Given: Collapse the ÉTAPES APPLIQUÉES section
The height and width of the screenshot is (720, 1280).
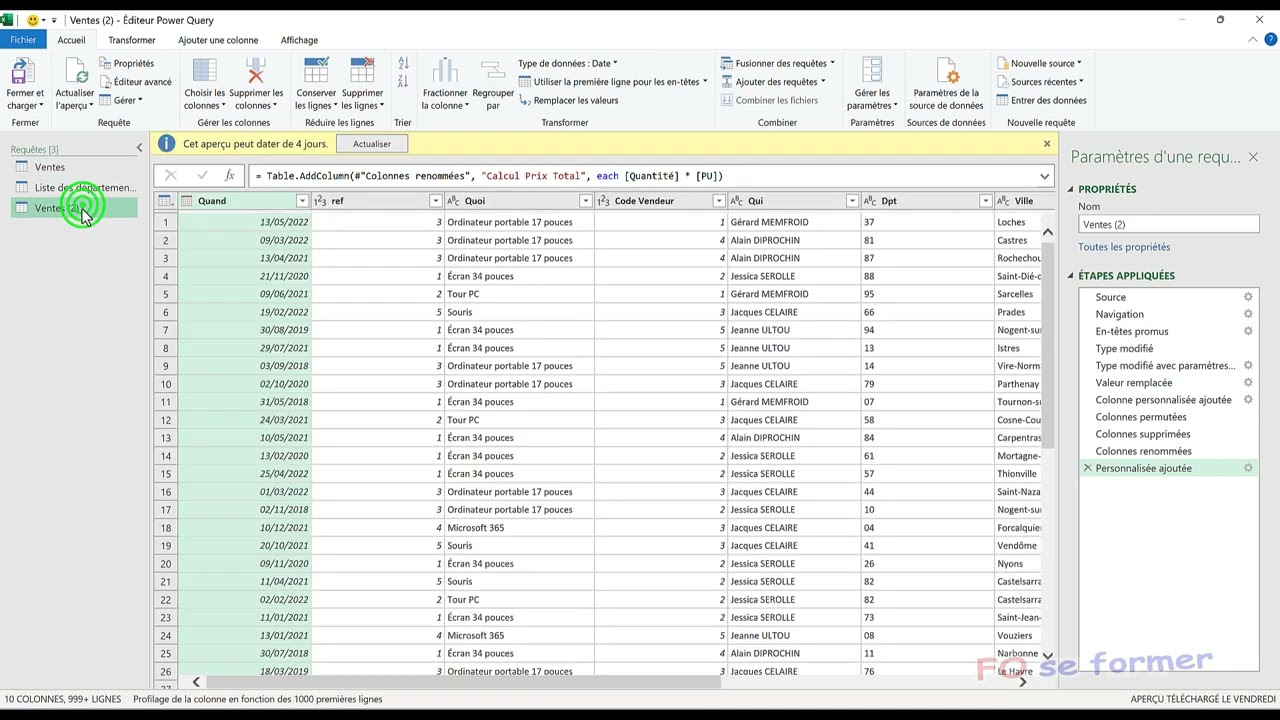Looking at the screenshot, I should click(x=1070, y=276).
